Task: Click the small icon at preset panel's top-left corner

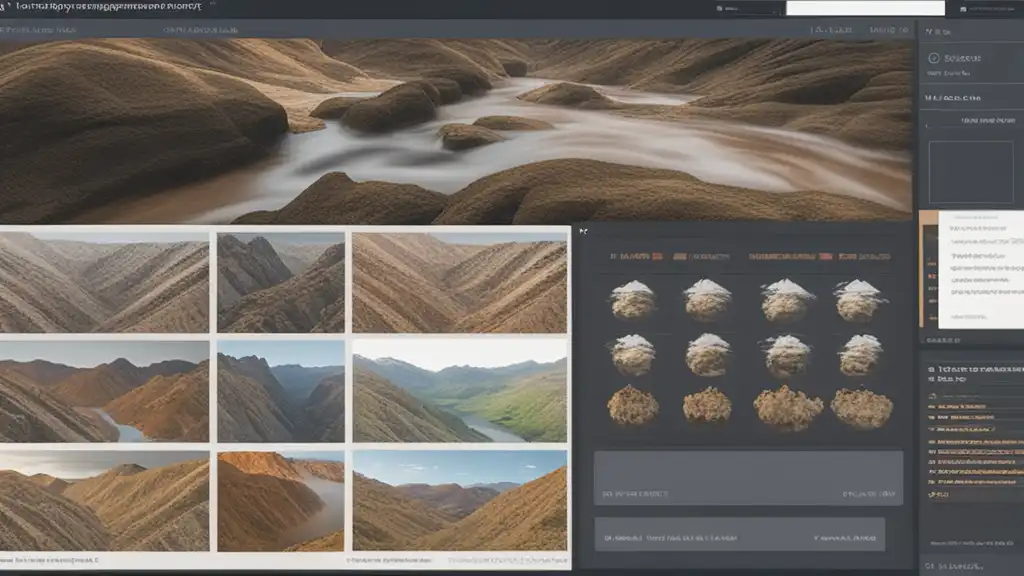Action: 585,232
